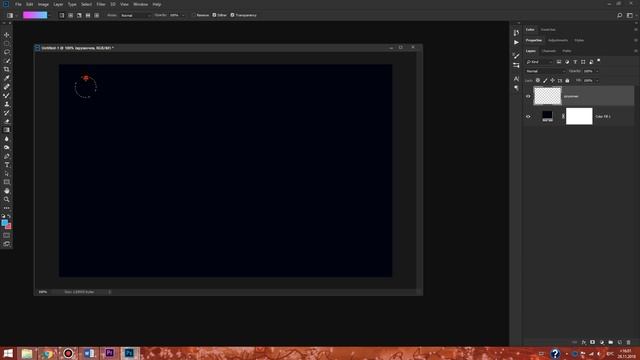Screen dimensions: 640x360
Task: Open Word from Windows taskbar
Action: (x=89, y=353)
